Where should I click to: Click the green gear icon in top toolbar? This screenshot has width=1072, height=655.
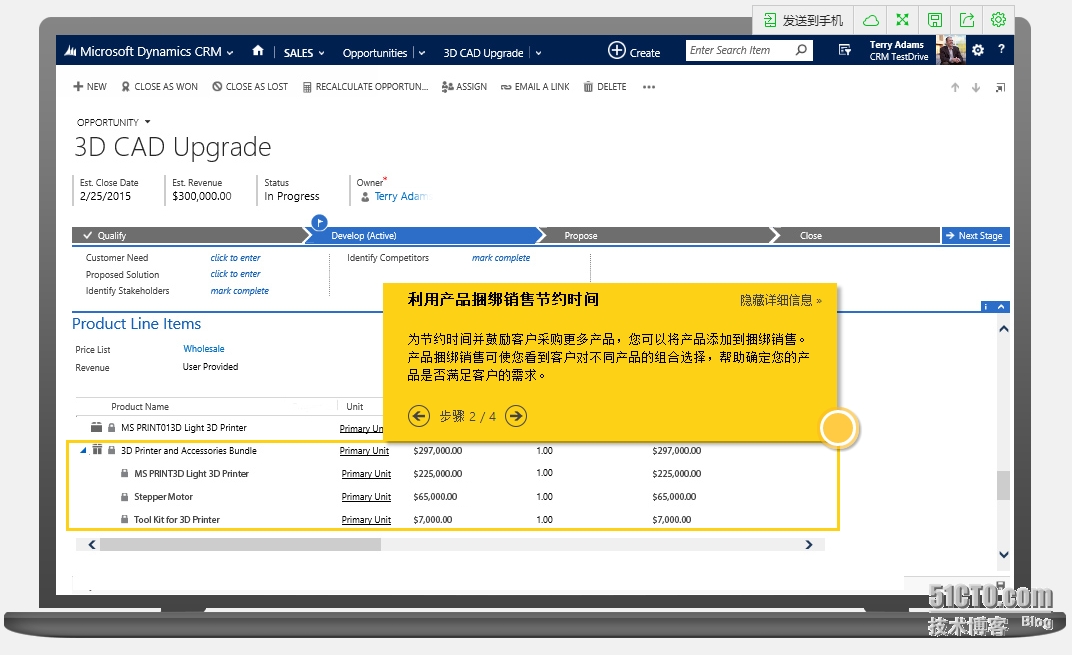pos(998,20)
